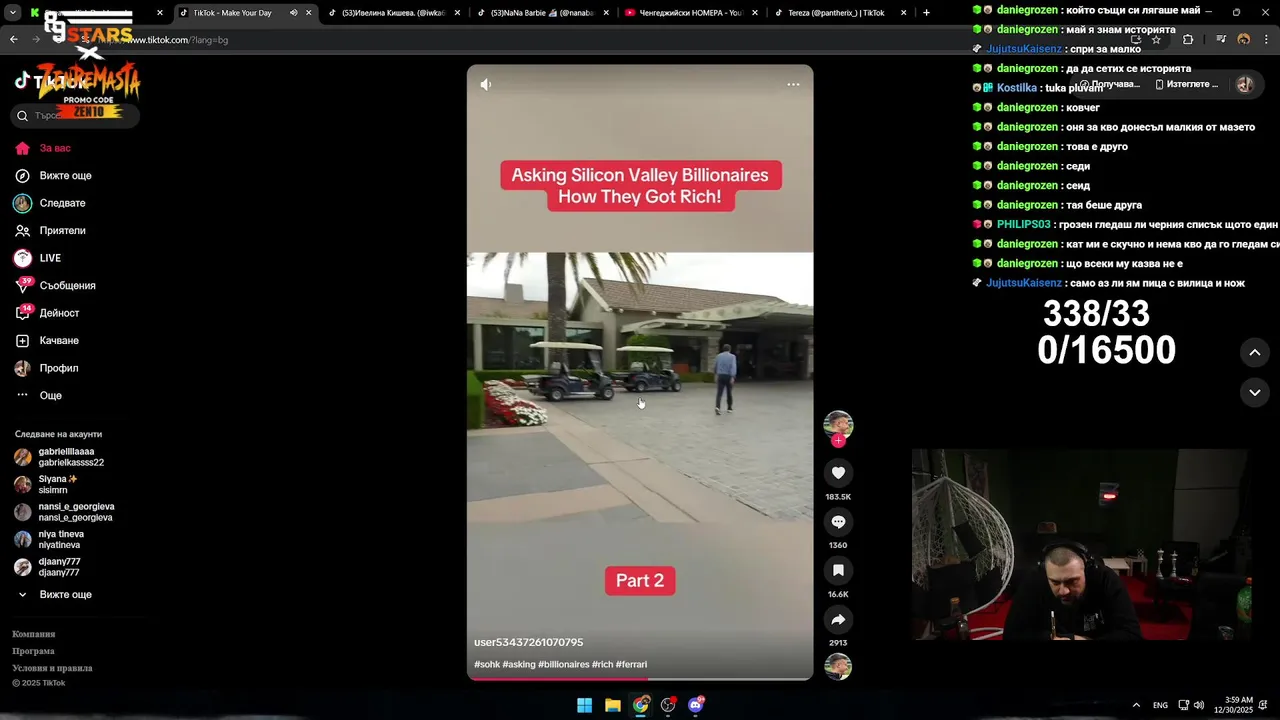This screenshot has height=720, width=1280.
Task: Mute the TikTok video with speaker icon
Action: pos(486,85)
